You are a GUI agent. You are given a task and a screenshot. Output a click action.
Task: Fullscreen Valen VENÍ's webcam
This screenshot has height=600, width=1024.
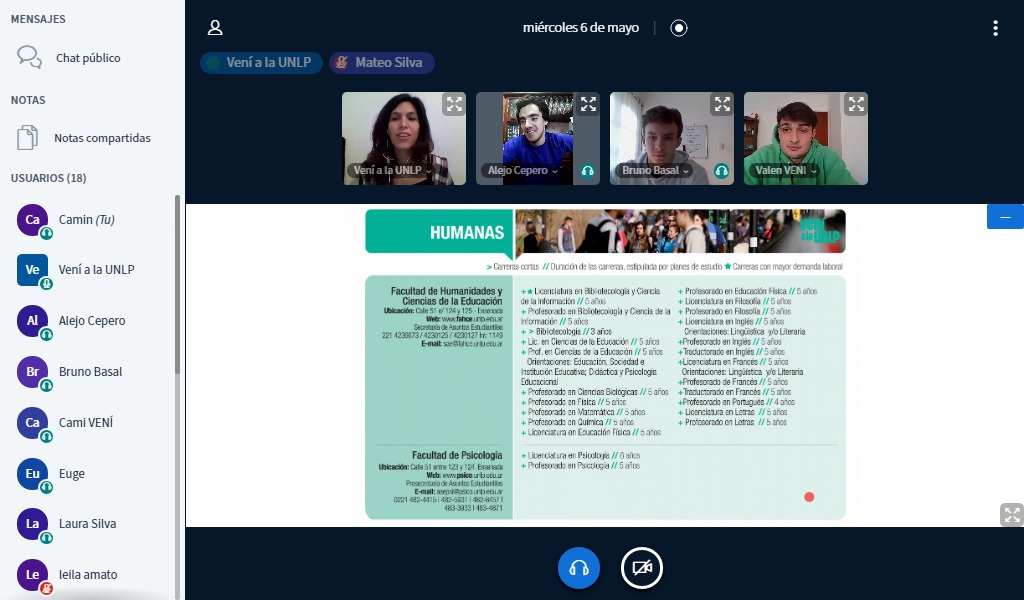(x=856, y=104)
